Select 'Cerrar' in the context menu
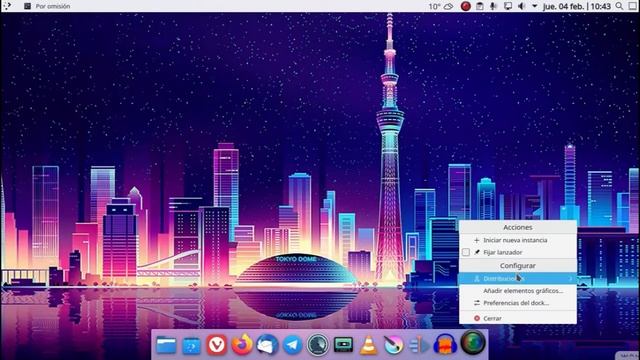Screen dimensions: 640x360 point(518,318)
